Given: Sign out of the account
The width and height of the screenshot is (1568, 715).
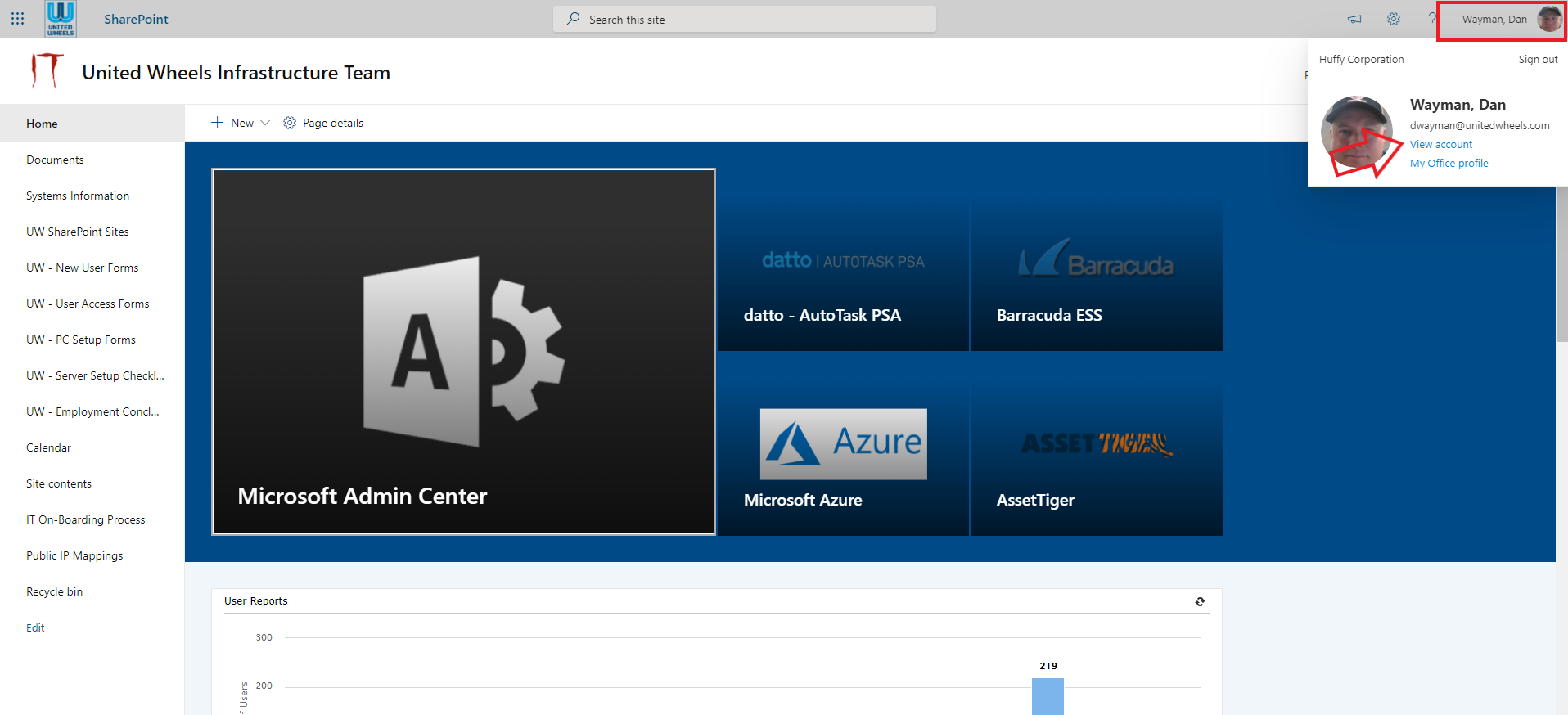Looking at the screenshot, I should tap(1538, 59).
